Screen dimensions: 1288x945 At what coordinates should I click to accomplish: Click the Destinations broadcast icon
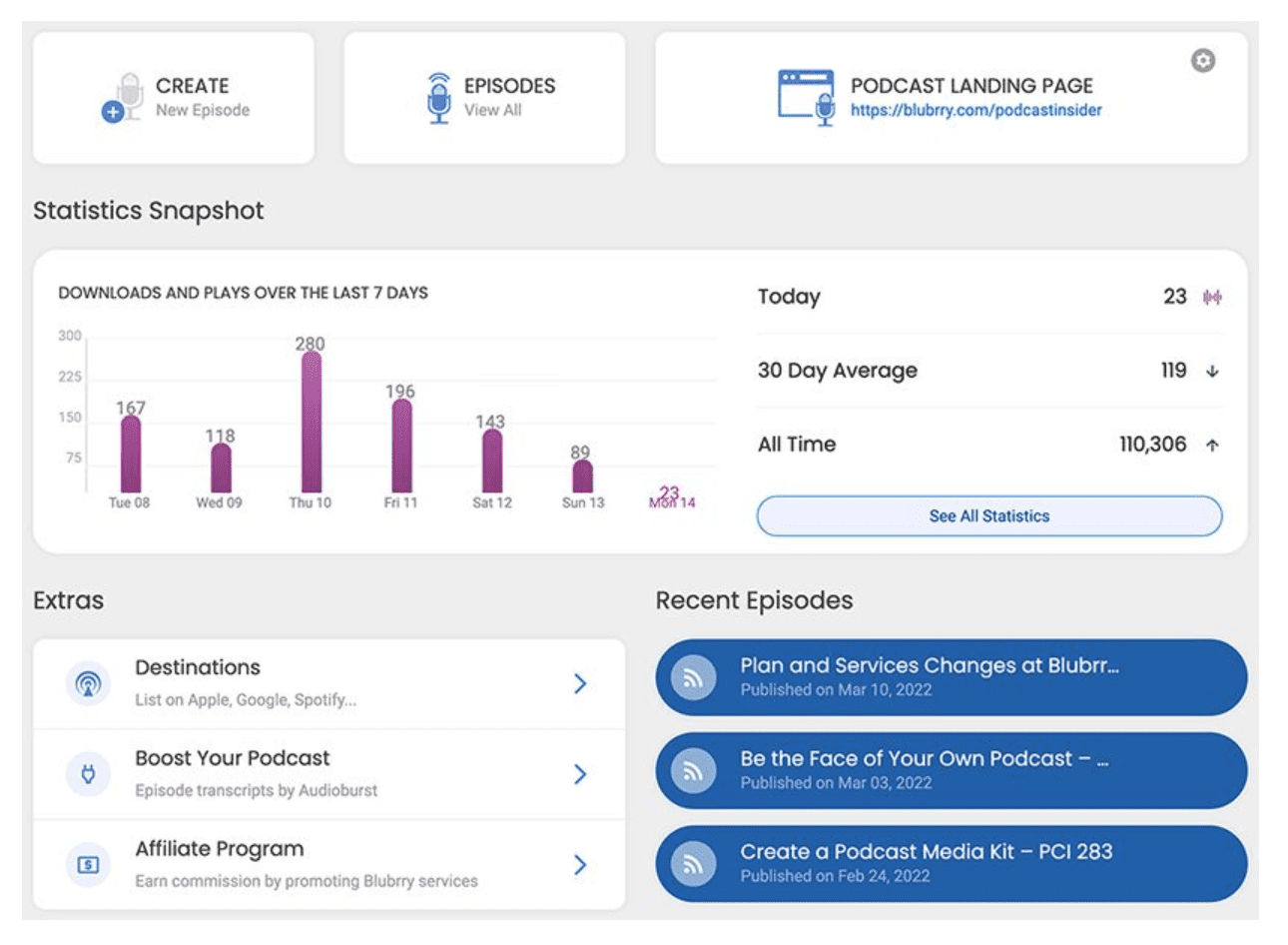88,684
